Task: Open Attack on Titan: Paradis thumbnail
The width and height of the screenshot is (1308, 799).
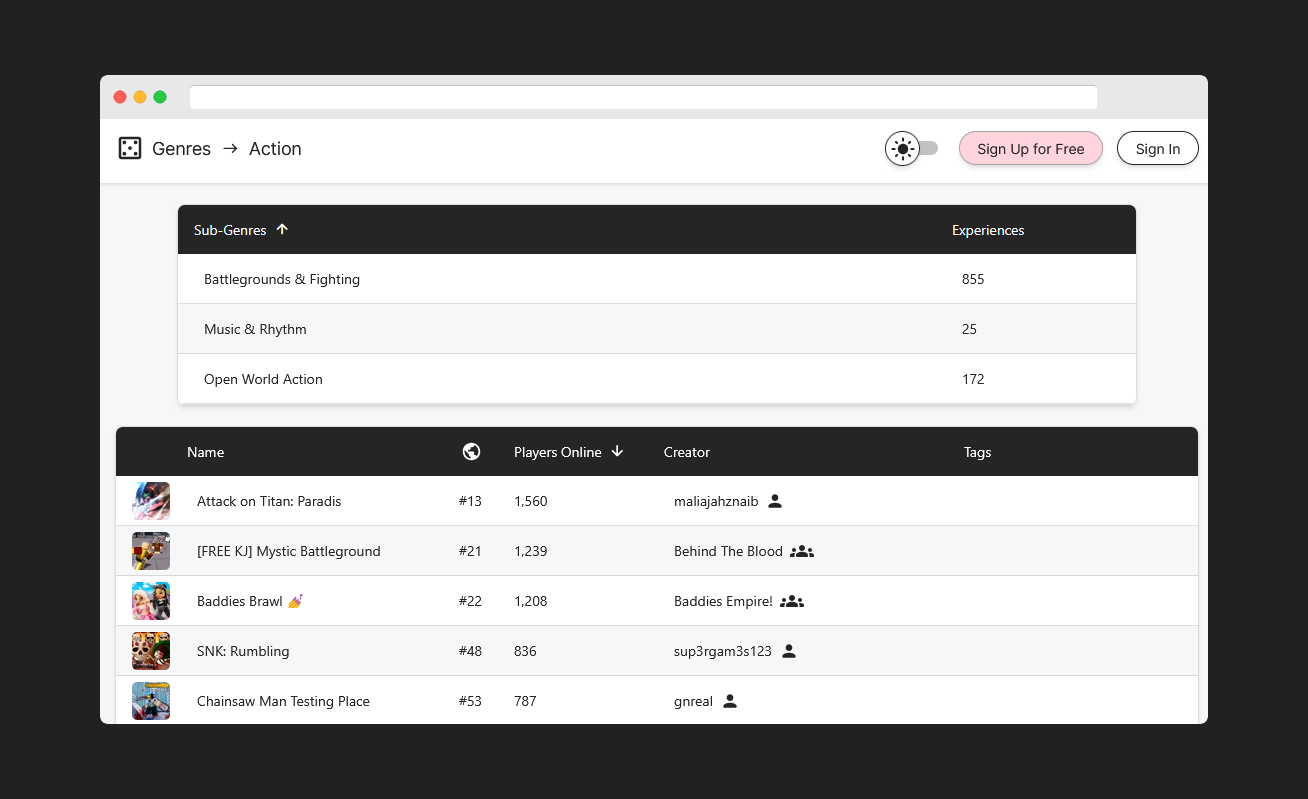Action: 151,501
